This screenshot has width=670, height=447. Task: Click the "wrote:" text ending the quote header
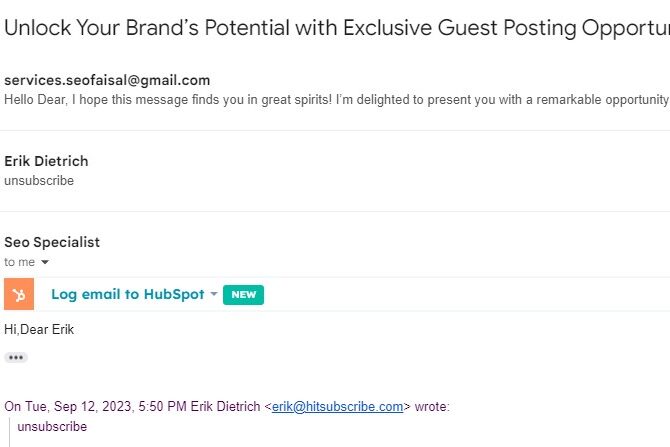click(432, 407)
